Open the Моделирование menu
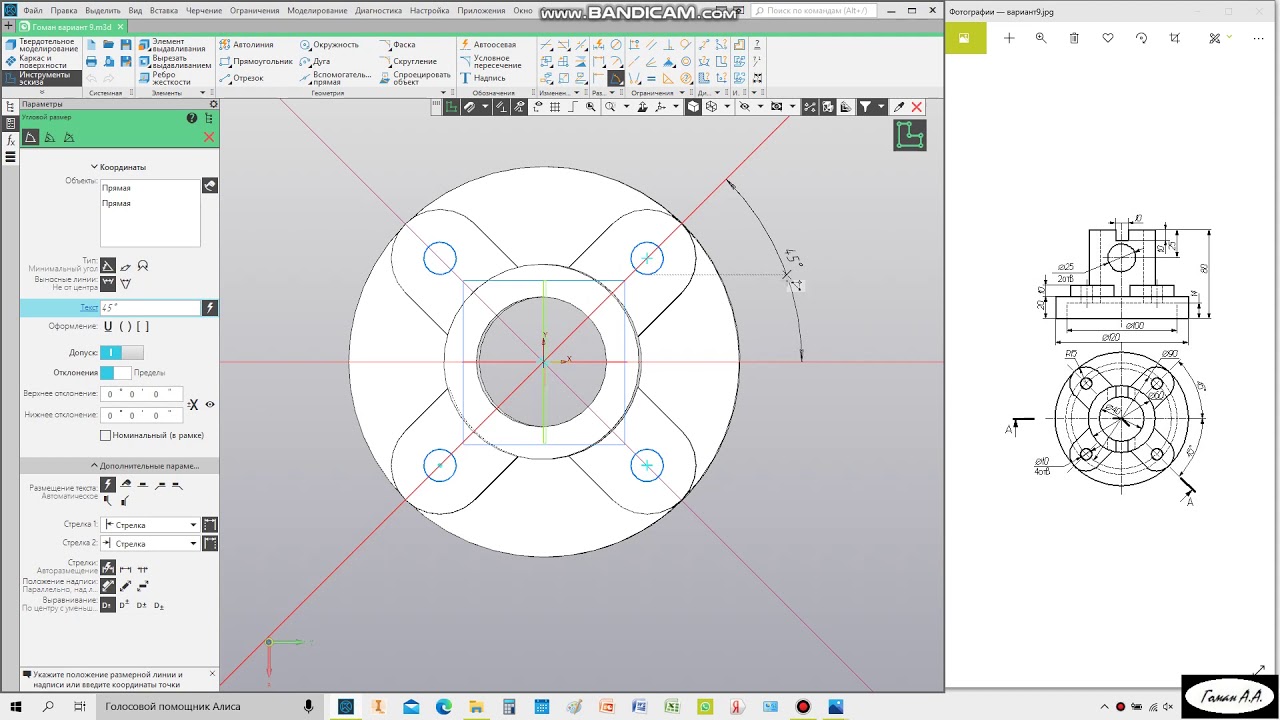The height and width of the screenshot is (720, 1280). click(x=317, y=10)
